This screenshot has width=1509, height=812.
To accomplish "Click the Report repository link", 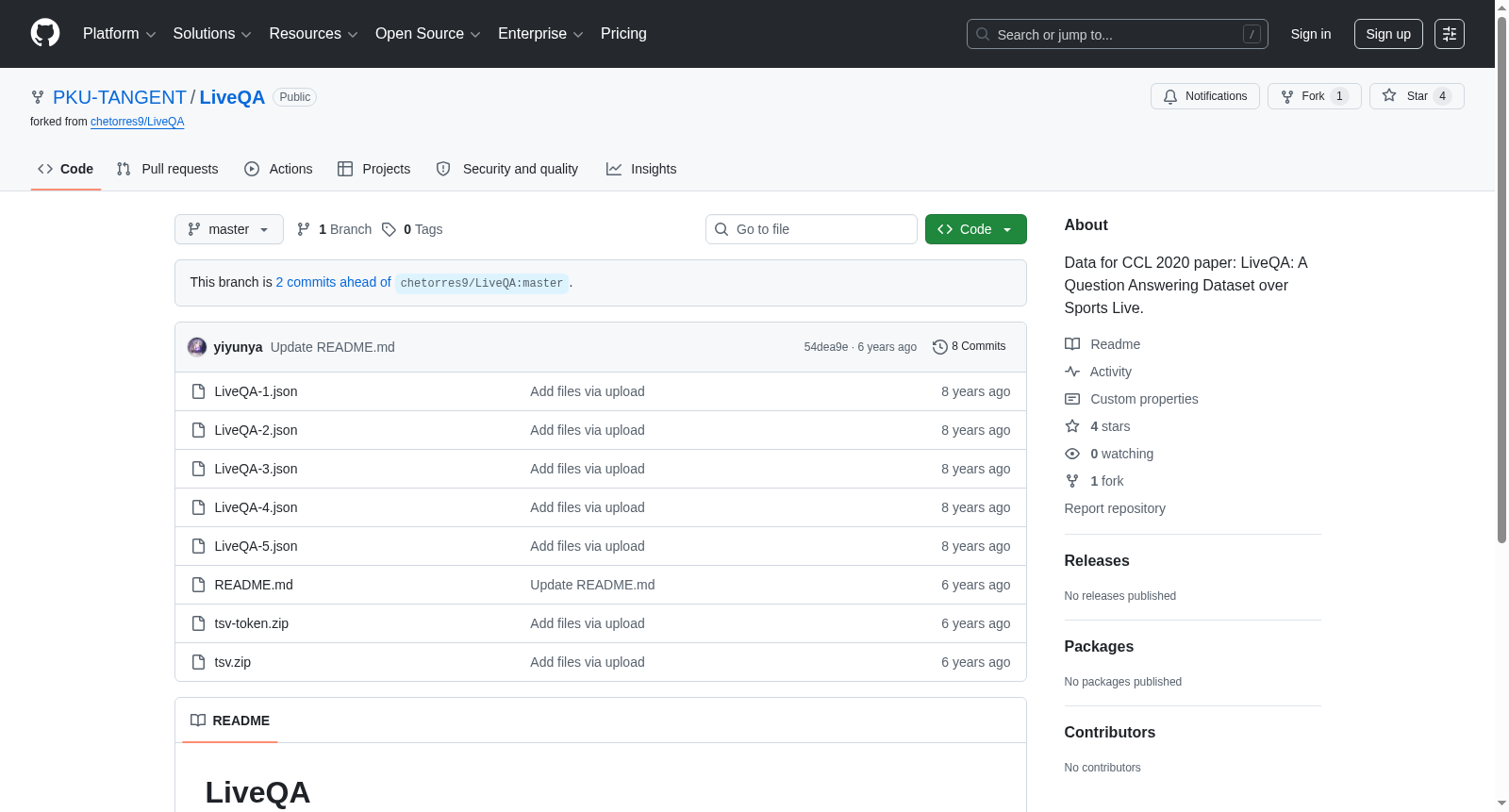I will pos(1115,508).
